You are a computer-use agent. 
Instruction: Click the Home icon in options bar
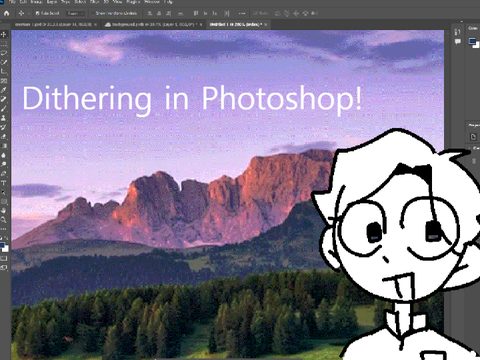(6, 13)
